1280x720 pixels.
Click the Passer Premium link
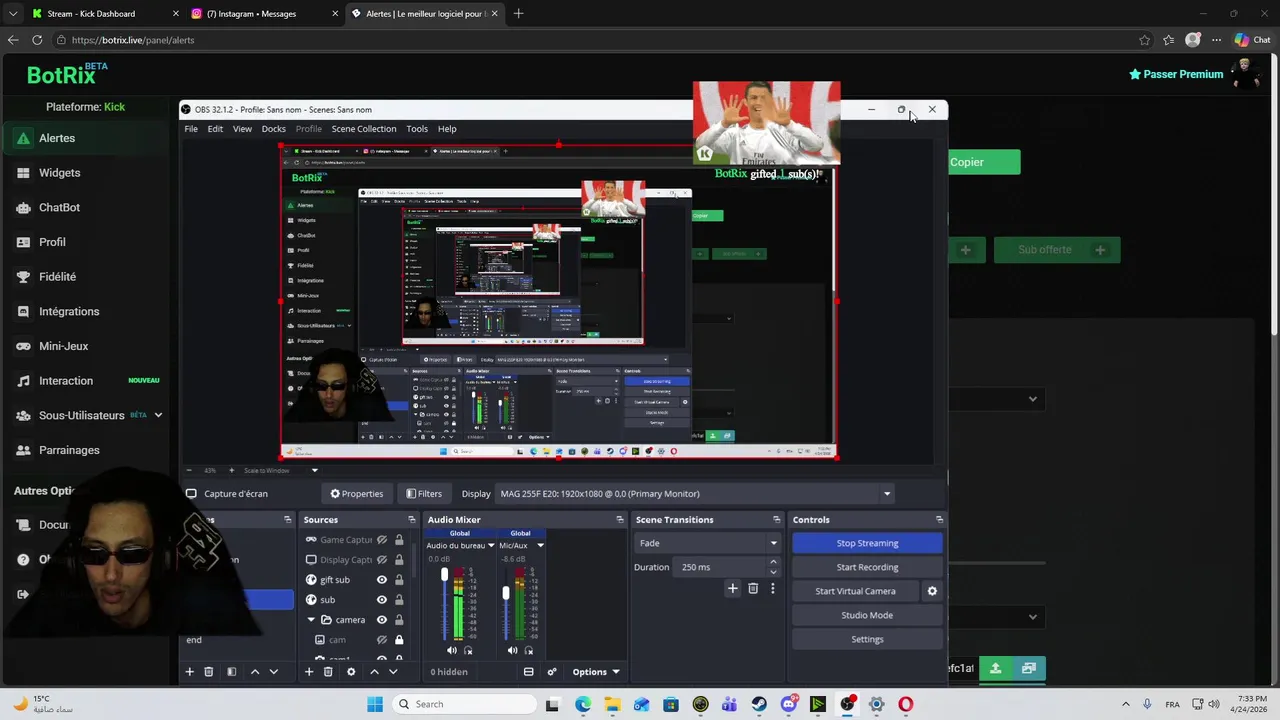coord(1176,74)
